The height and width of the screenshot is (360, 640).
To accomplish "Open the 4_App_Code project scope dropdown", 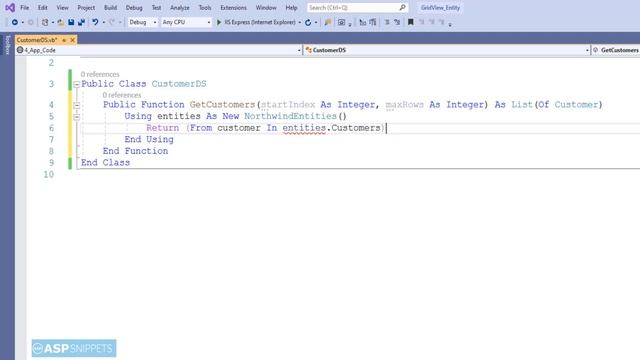I will tap(159, 50).
